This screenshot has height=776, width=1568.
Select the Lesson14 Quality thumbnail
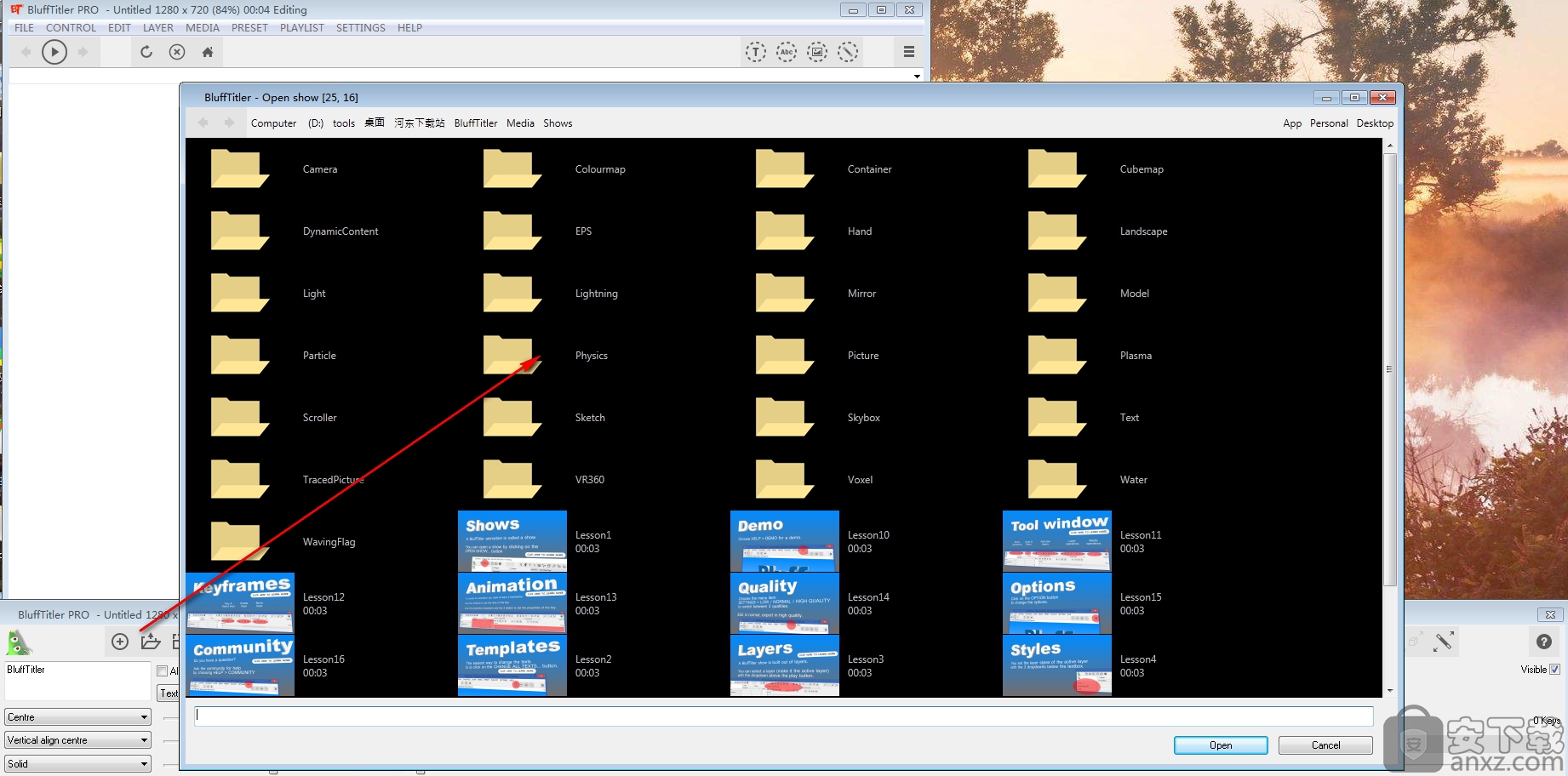785,603
